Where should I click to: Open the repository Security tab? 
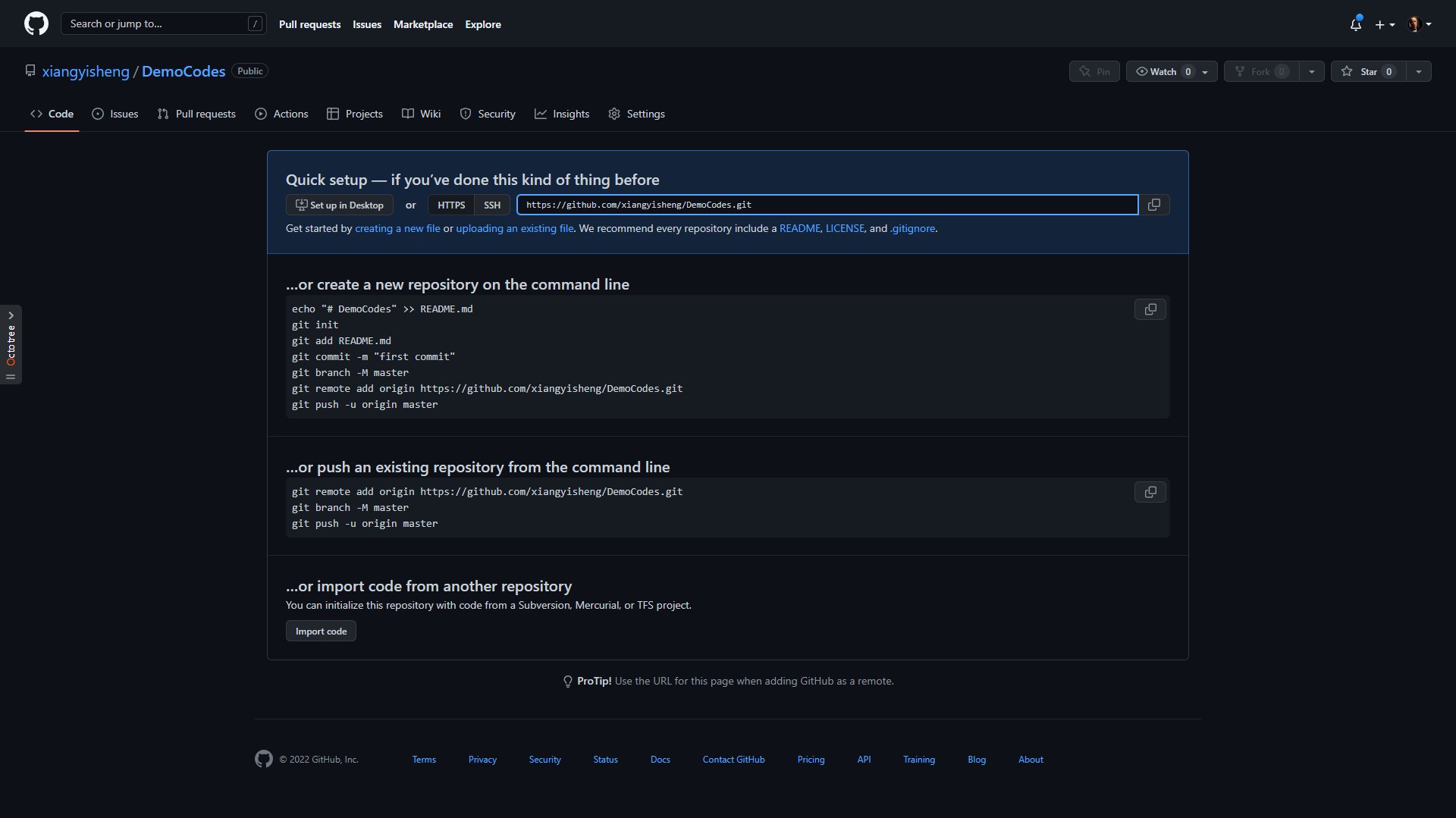[x=488, y=114]
